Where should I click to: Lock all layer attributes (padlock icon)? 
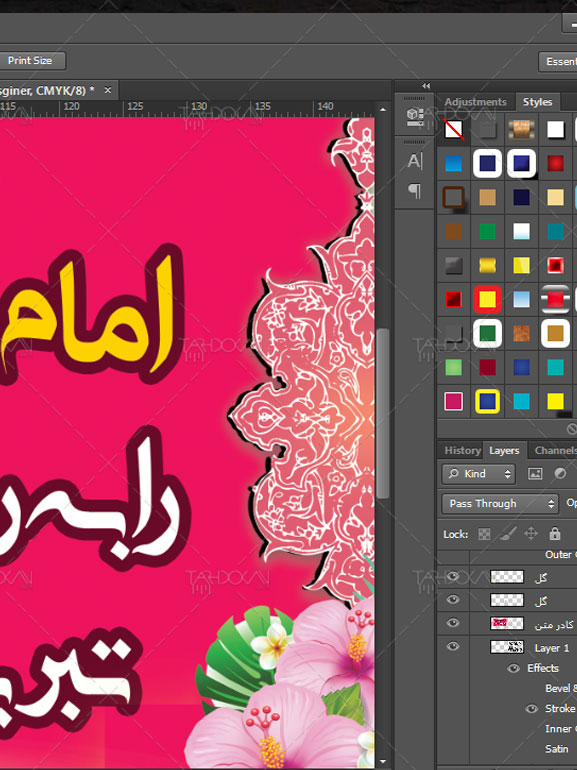[555, 534]
